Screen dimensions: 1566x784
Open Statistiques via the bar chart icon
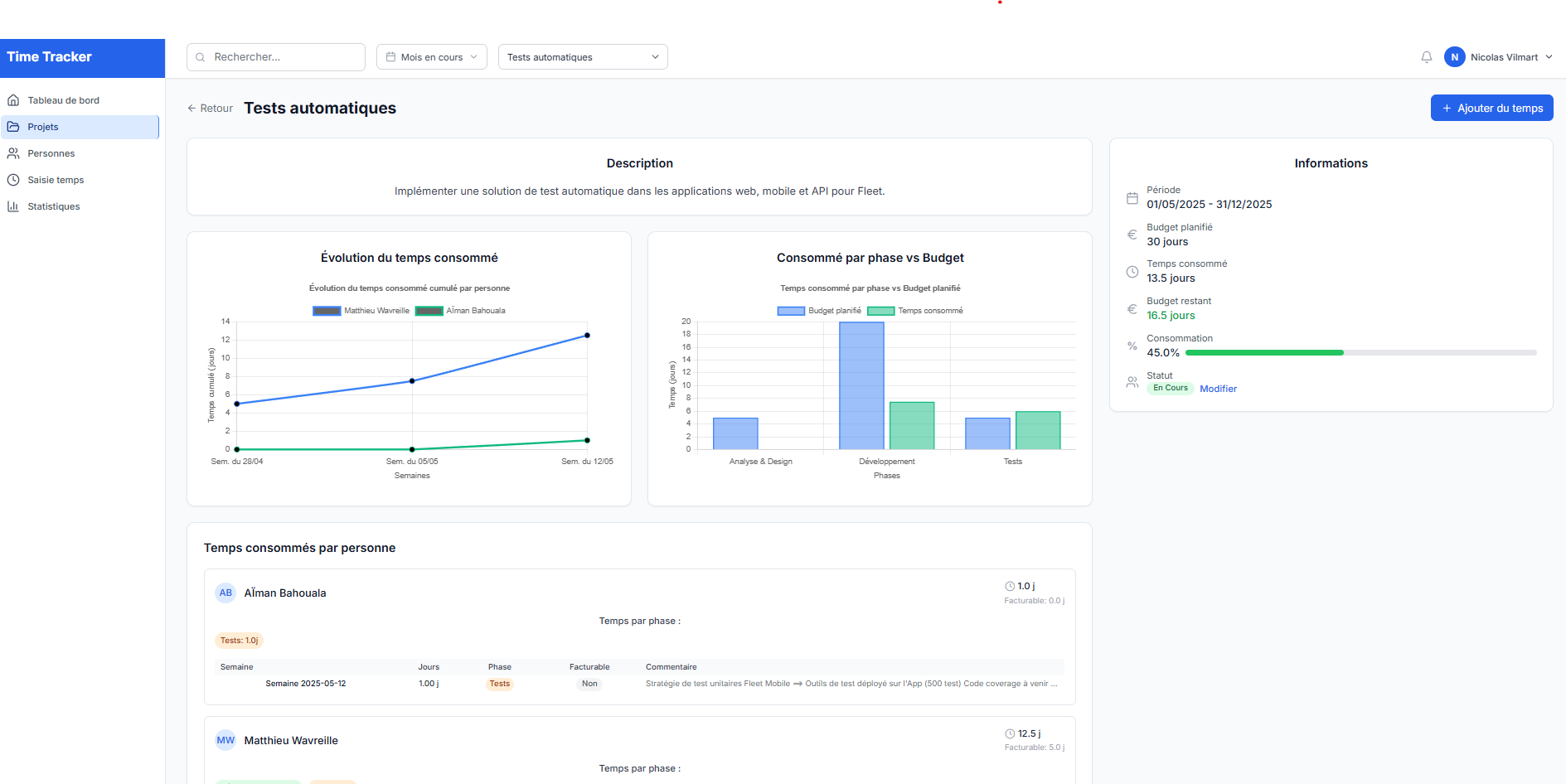pos(14,206)
